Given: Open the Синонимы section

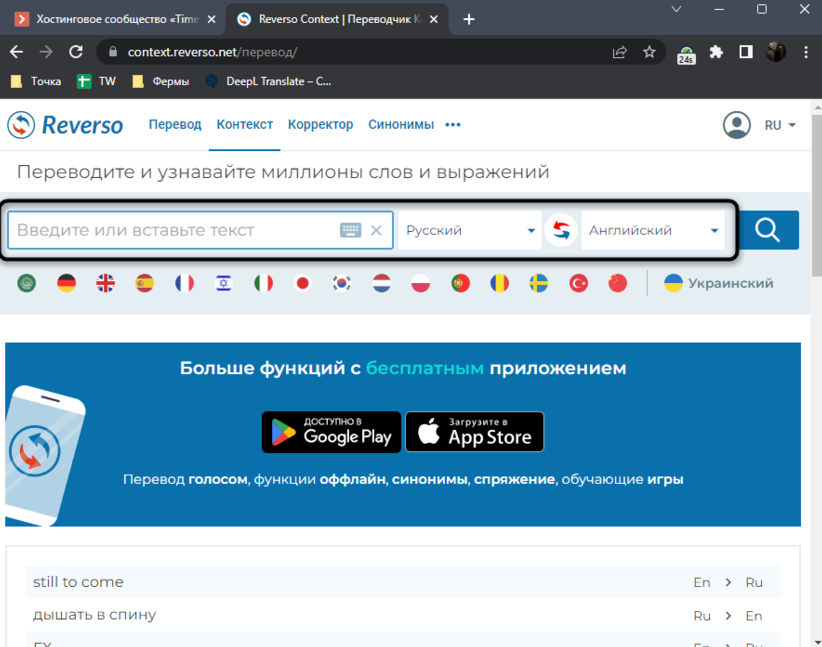Looking at the screenshot, I should click(401, 125).
